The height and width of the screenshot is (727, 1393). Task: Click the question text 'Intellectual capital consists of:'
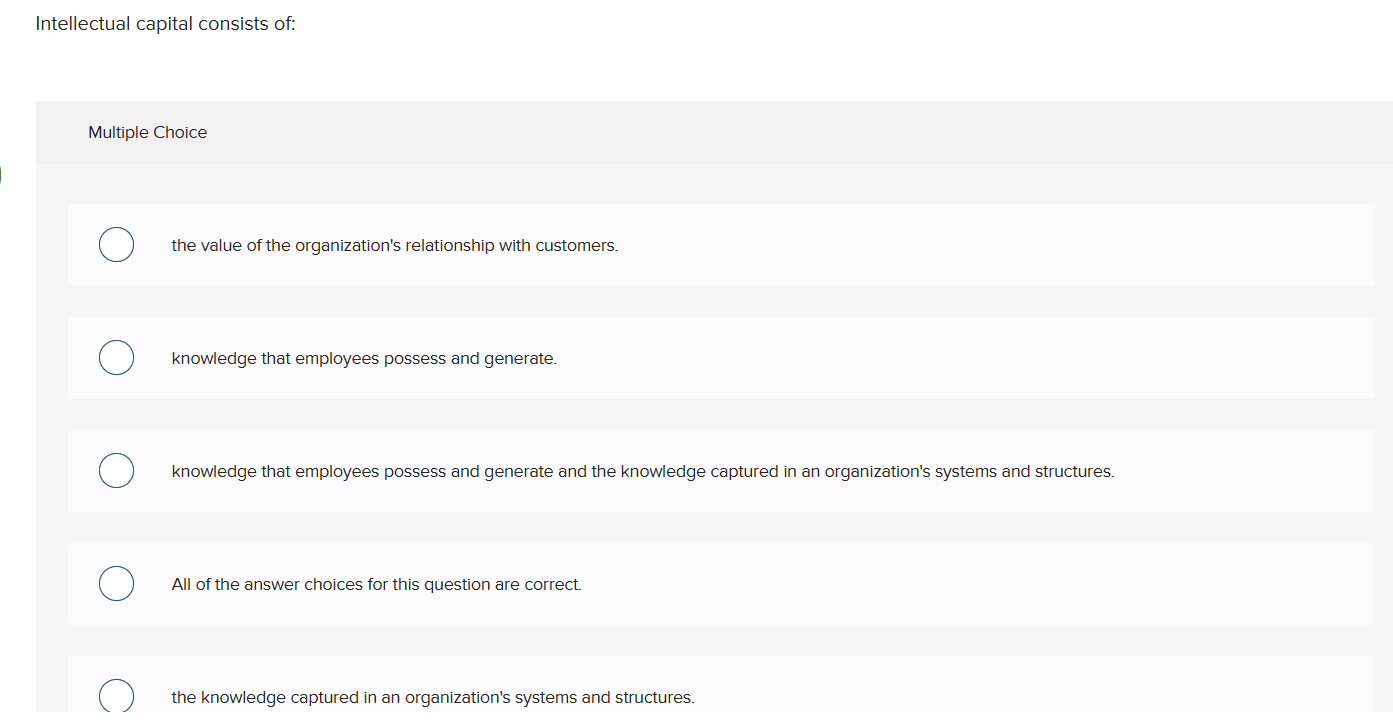[165, 23]
